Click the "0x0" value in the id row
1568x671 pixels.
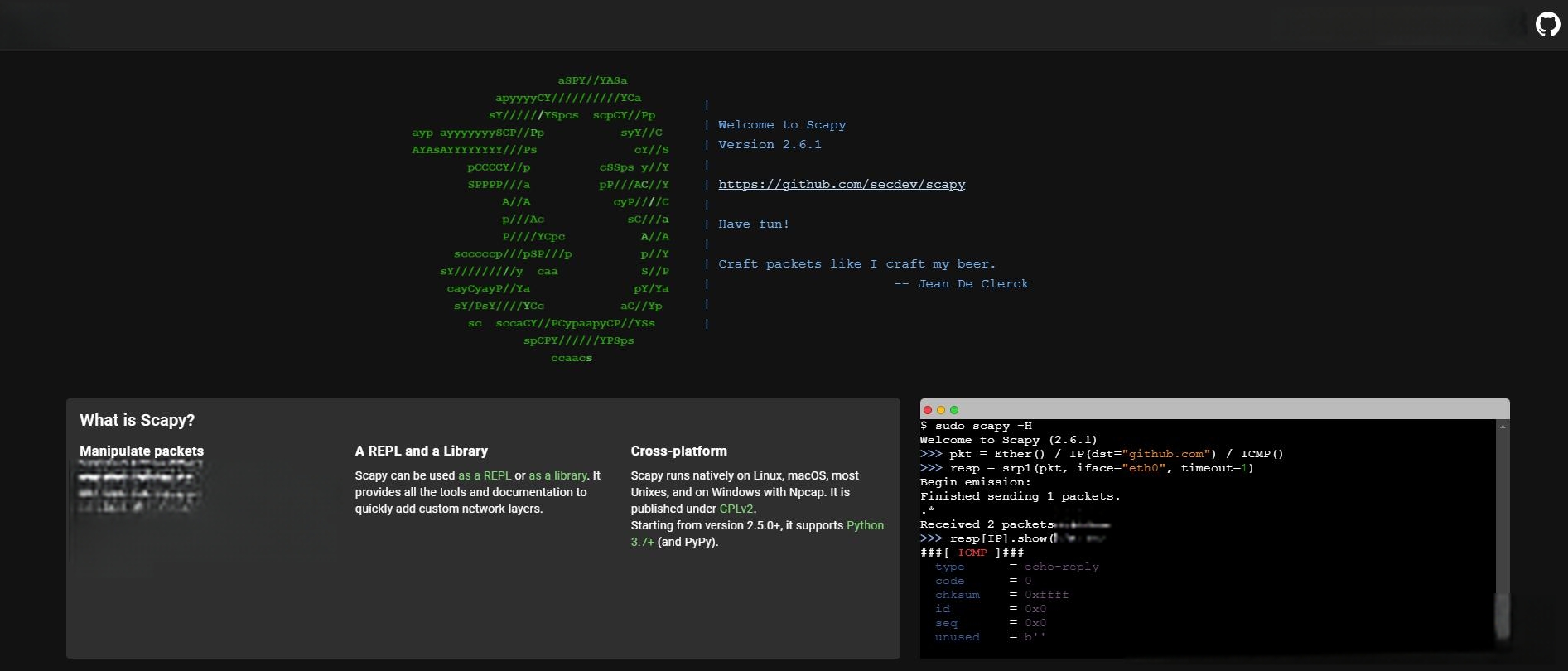pos(1035,609)
